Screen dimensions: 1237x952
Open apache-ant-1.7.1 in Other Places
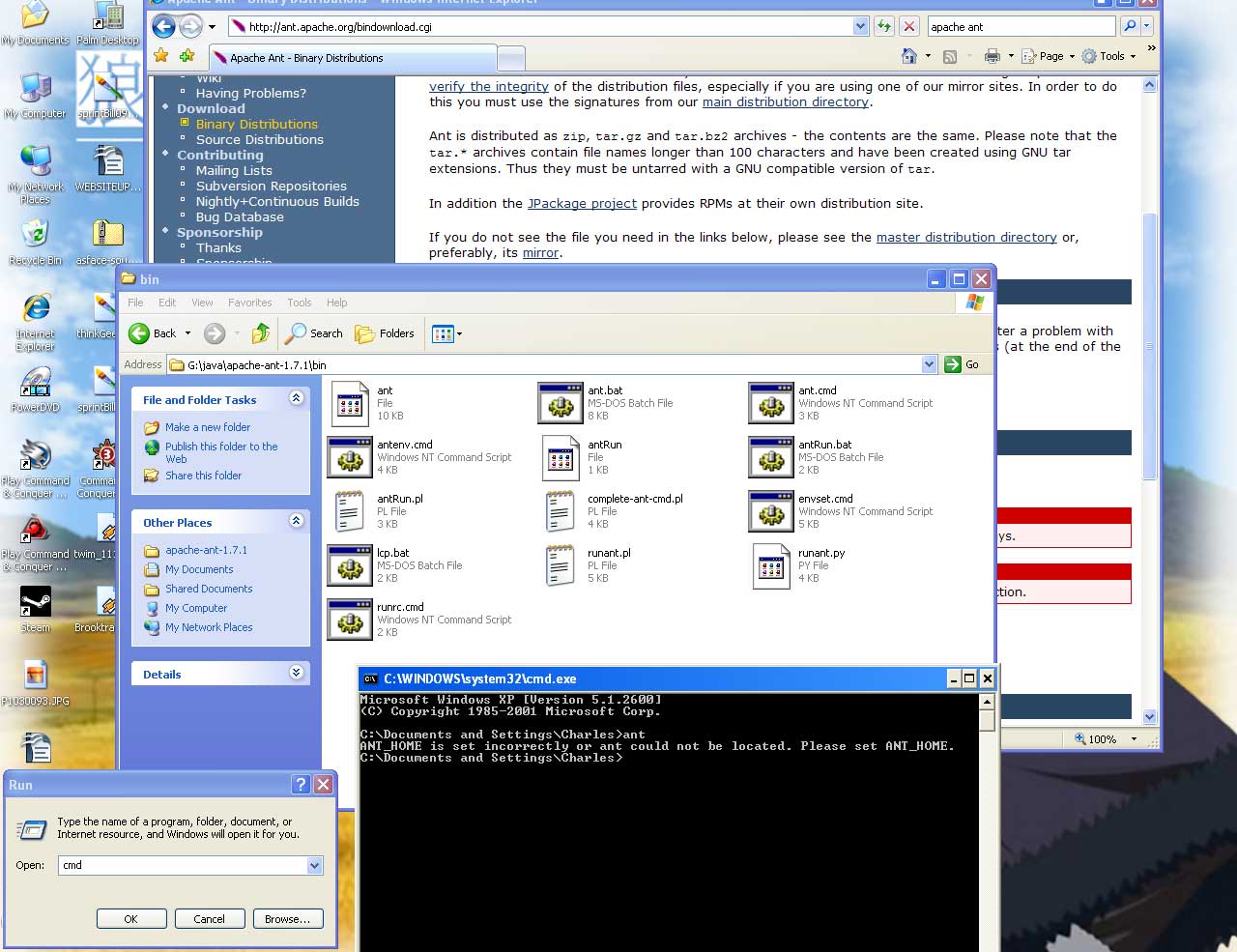click(x=206, y=550)
